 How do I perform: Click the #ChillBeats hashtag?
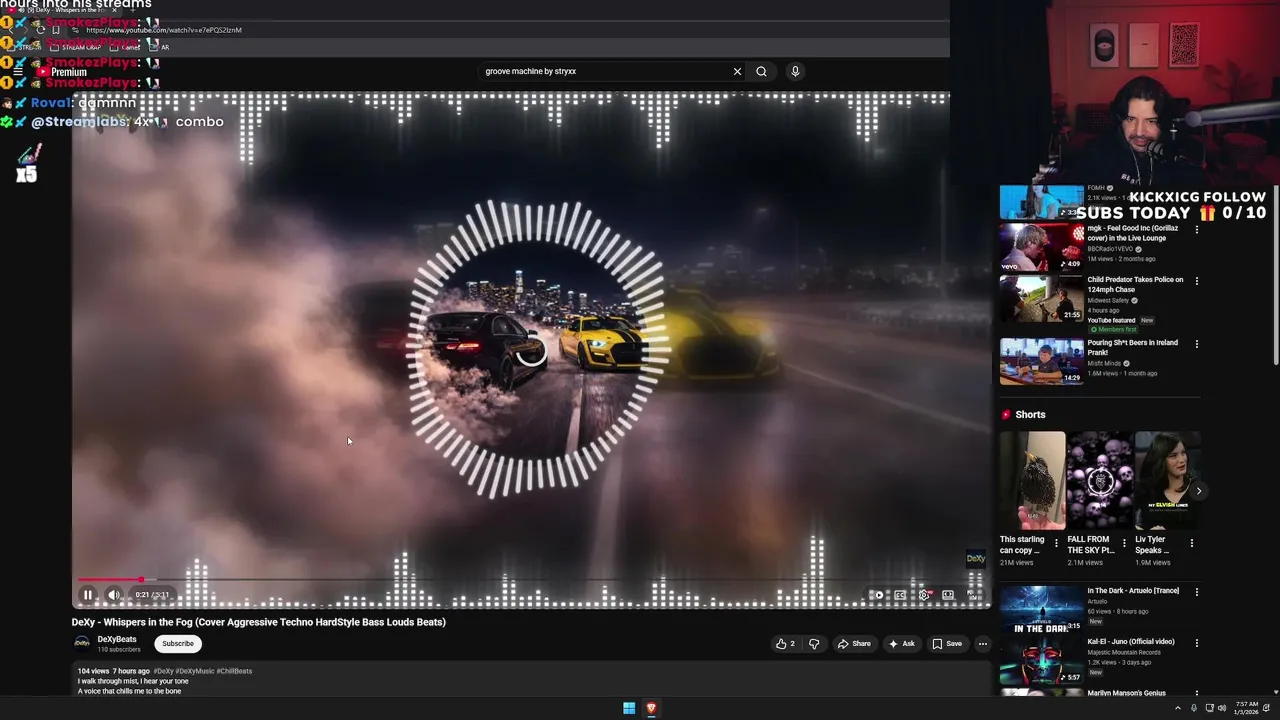(234, 671)
